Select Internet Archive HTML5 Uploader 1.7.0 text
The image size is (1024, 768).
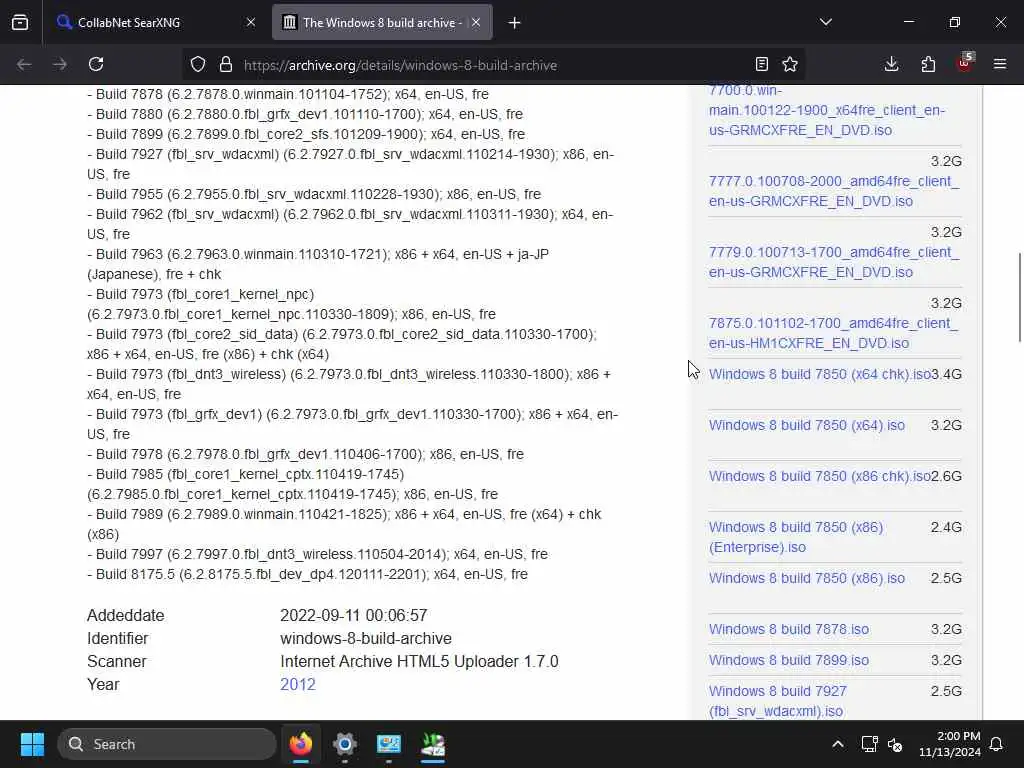coord(419,662)
